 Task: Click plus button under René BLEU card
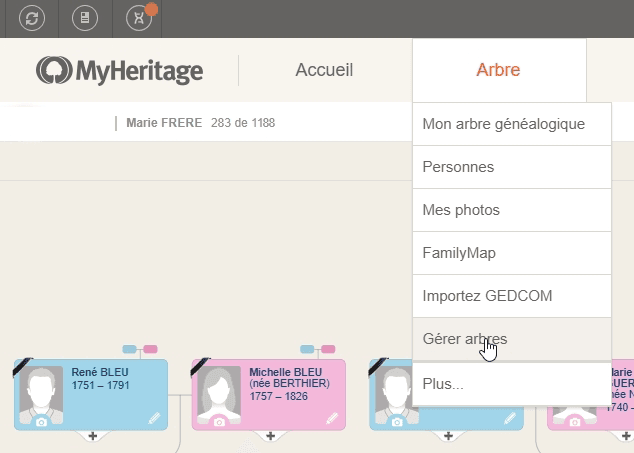[93, 436]
